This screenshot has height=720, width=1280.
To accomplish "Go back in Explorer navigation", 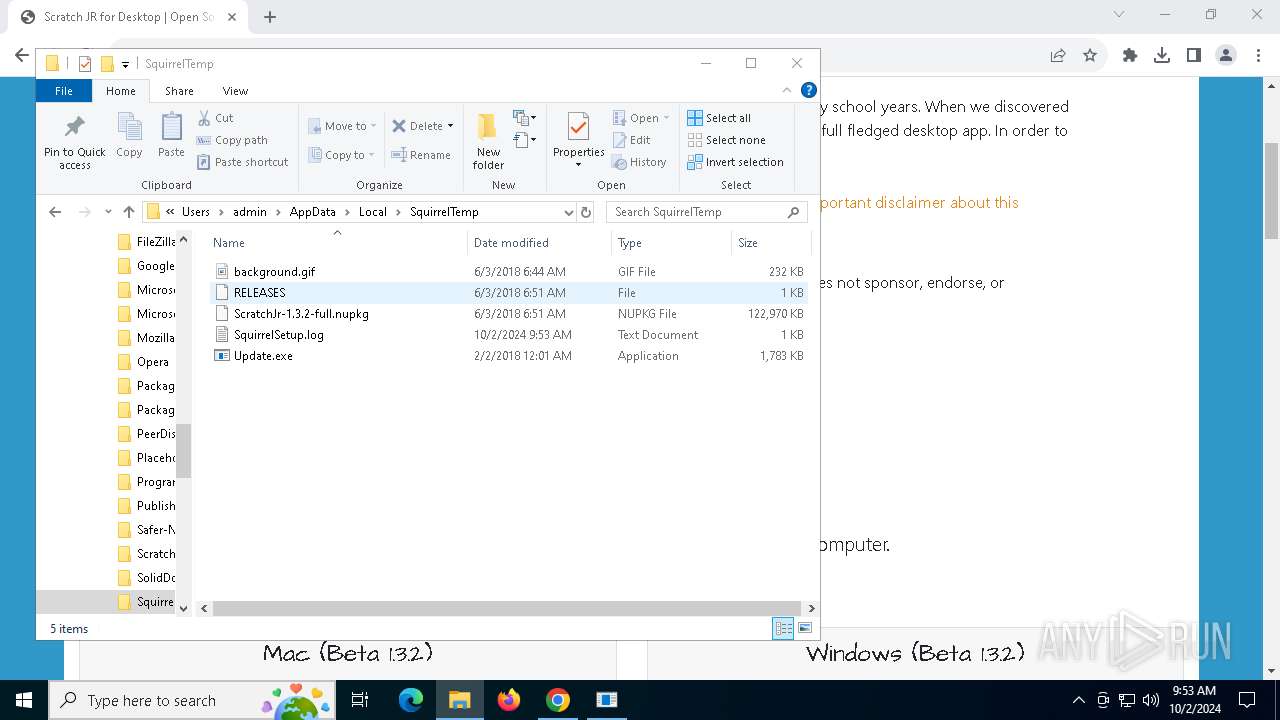I will [x=55, y=212].
